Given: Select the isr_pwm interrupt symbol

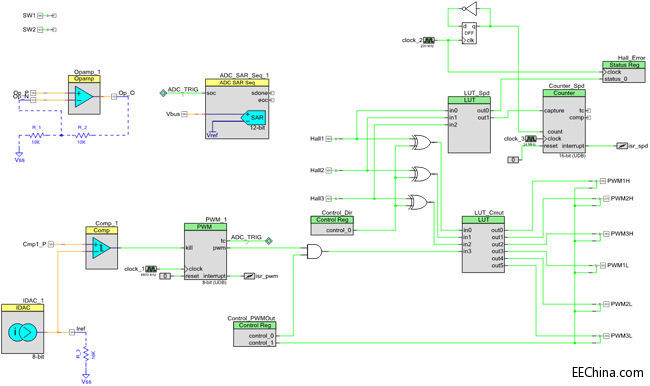Looking at the screenshot, I should [x=249, y=276].
